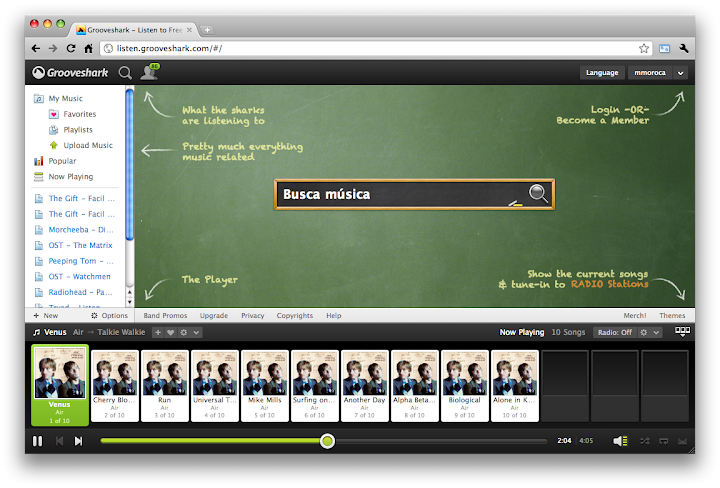Select Cherry Blo... song thumbnail
The image size is (720, 488).
(115, 386)
